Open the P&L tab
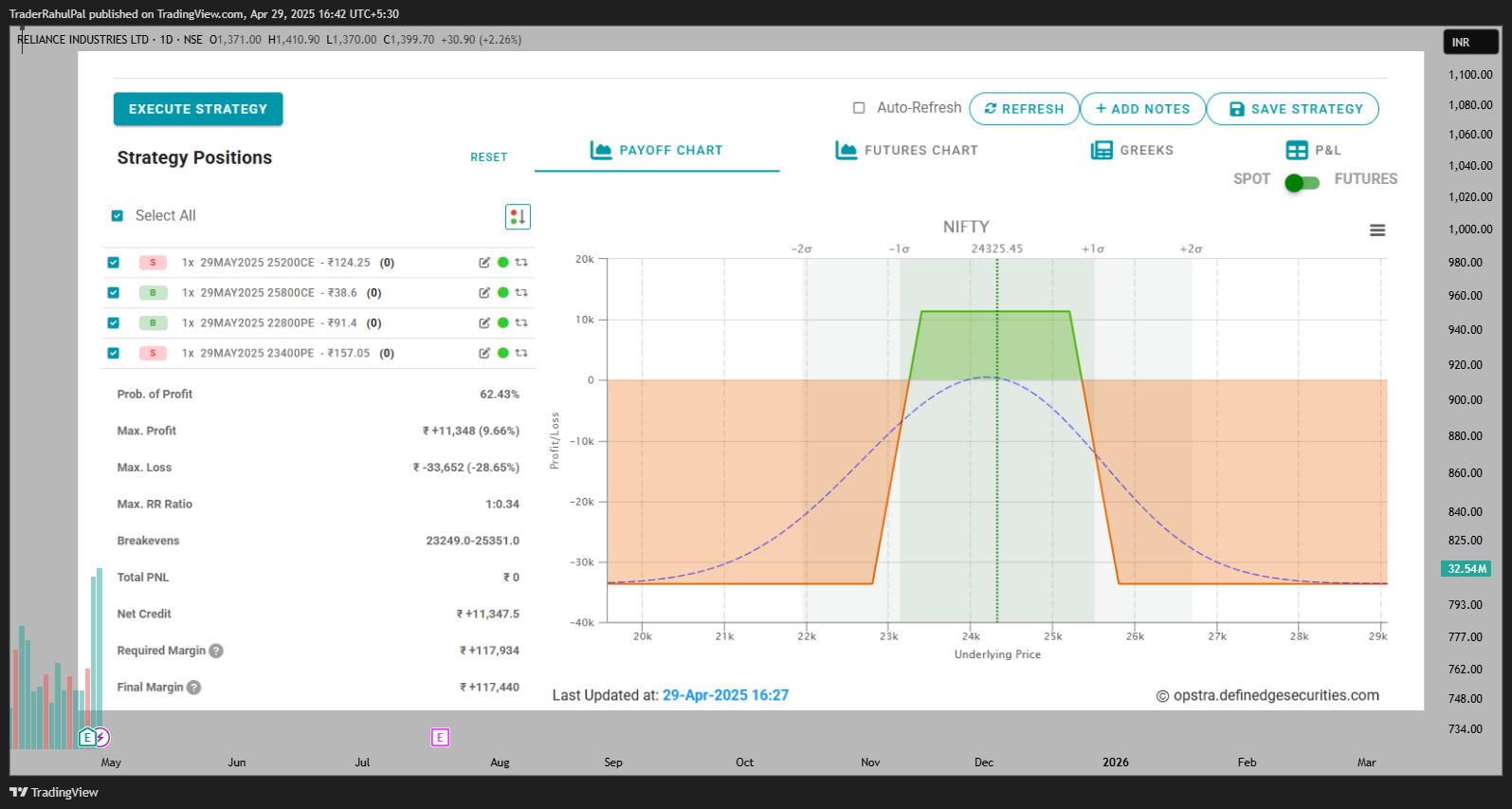The height and width of the screenshot is (809, 1512). (x=1314, y=151)
